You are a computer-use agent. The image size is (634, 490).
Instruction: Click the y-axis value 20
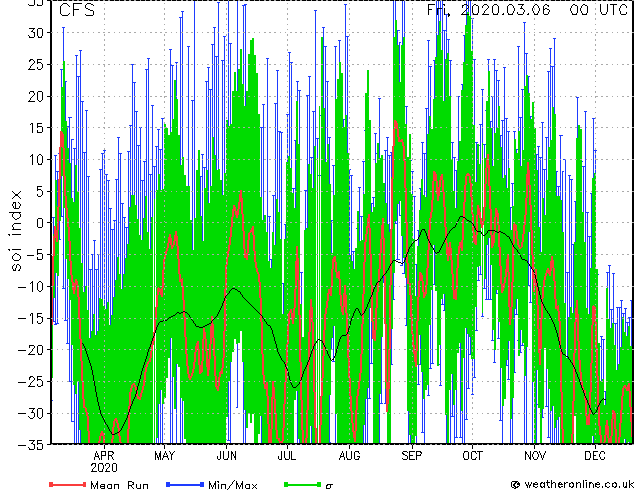point(36,96)
